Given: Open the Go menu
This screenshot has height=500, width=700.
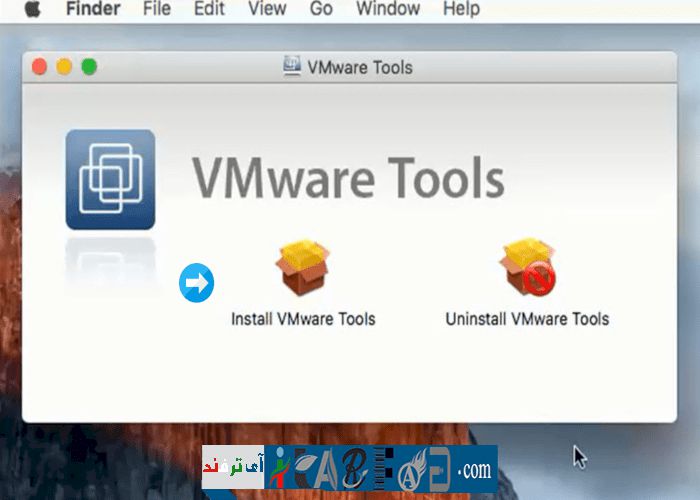Looking at the screenshot, I should click(321, 10).
